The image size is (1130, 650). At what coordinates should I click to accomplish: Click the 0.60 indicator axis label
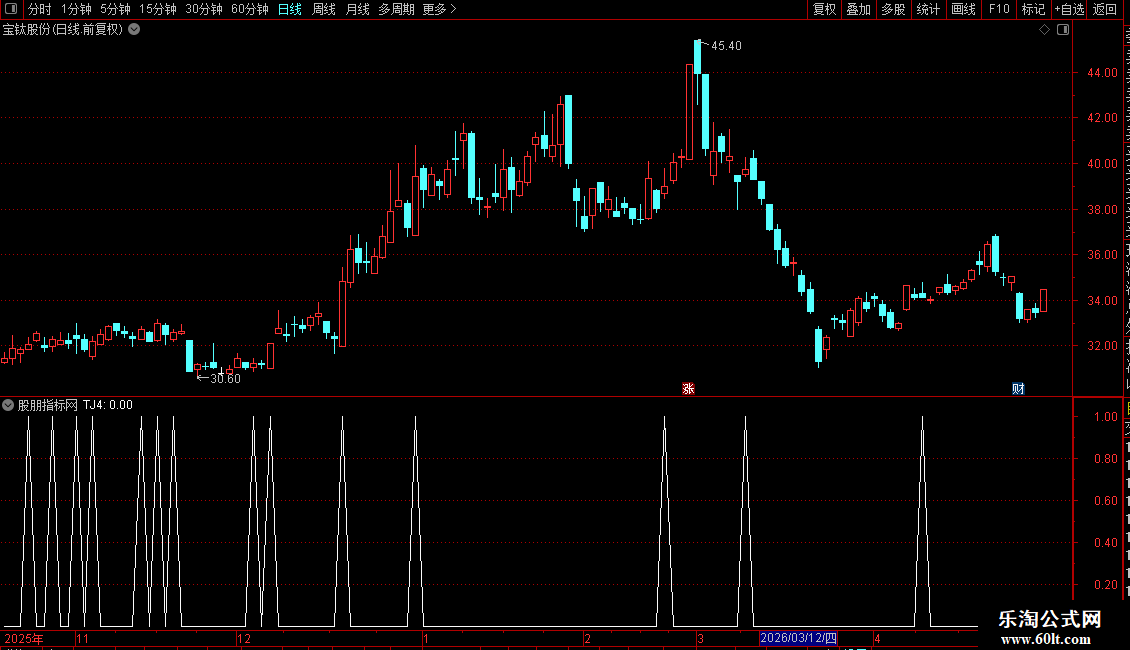pyautogui.click(x=1105, y=500)
